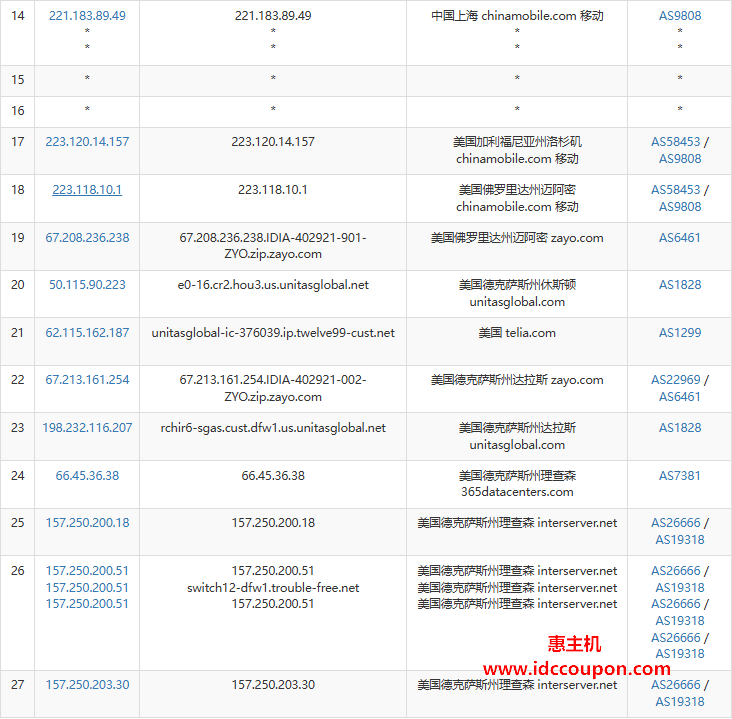
Task: Click AS58453 in the hop 17 row
Action: [675, 142]
